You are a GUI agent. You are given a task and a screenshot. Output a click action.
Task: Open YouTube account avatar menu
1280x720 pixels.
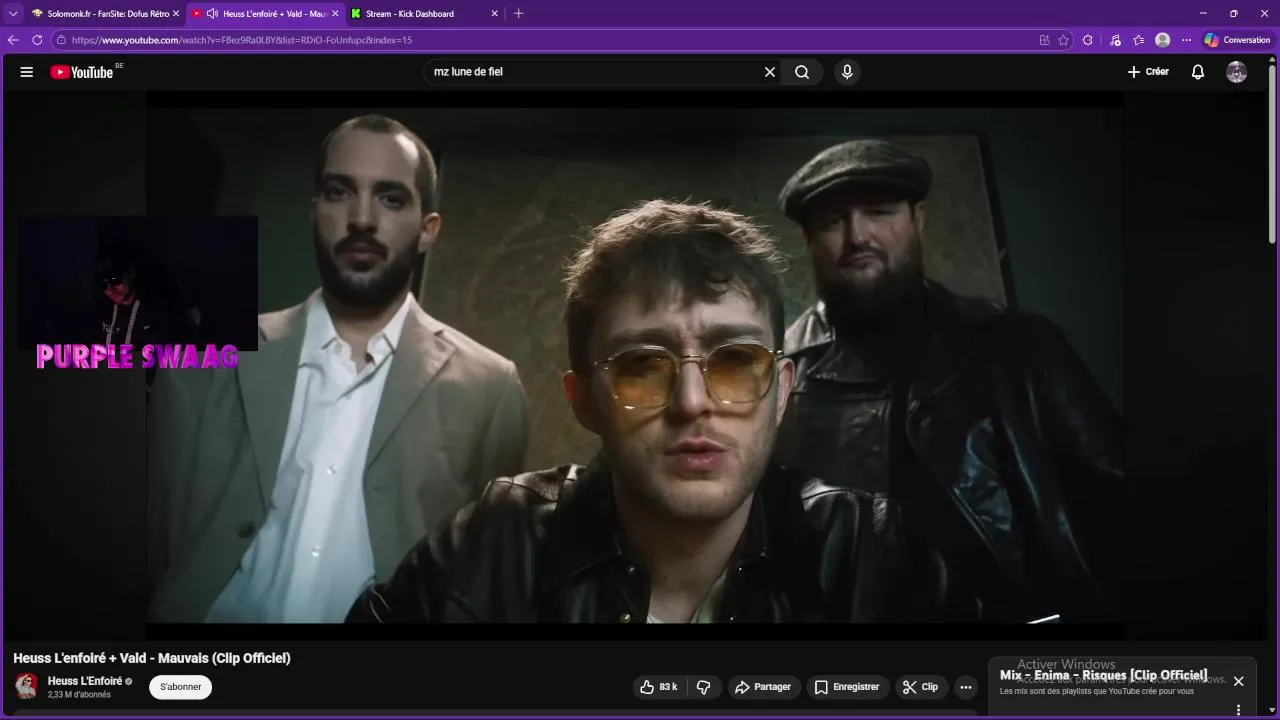(x=1237, y=72)
